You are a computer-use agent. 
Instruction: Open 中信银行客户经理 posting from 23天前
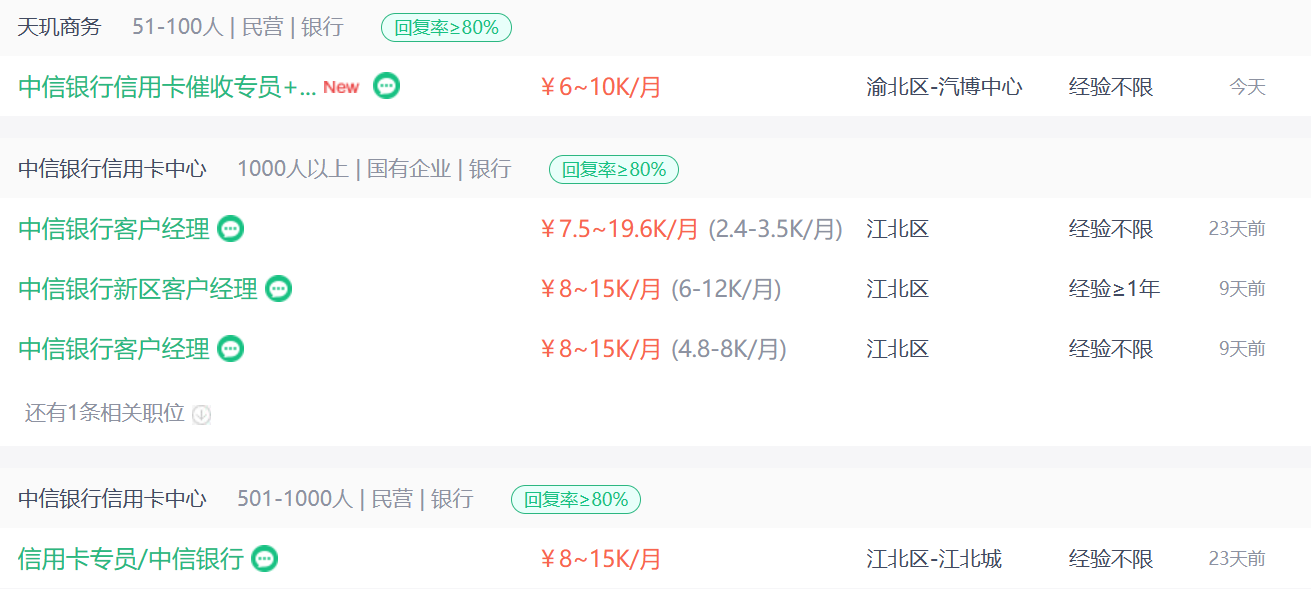coord(114,229)
